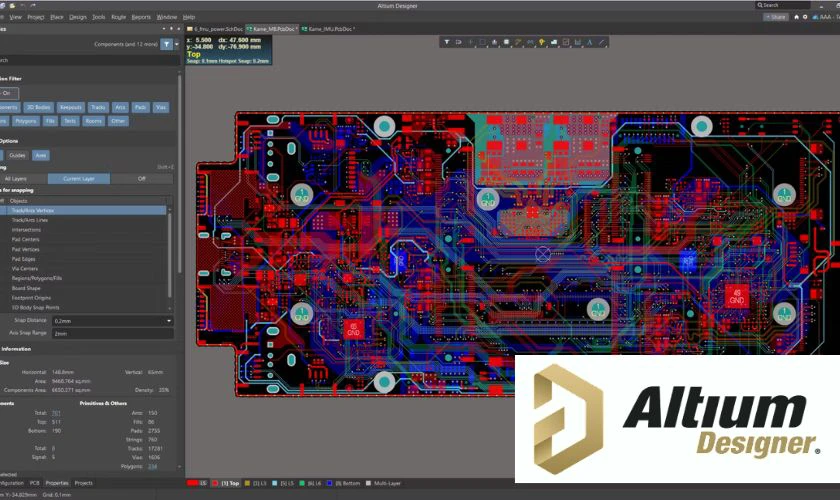
Task: Switch to the PCB panel tab
Action: click(x=34, y=483)
